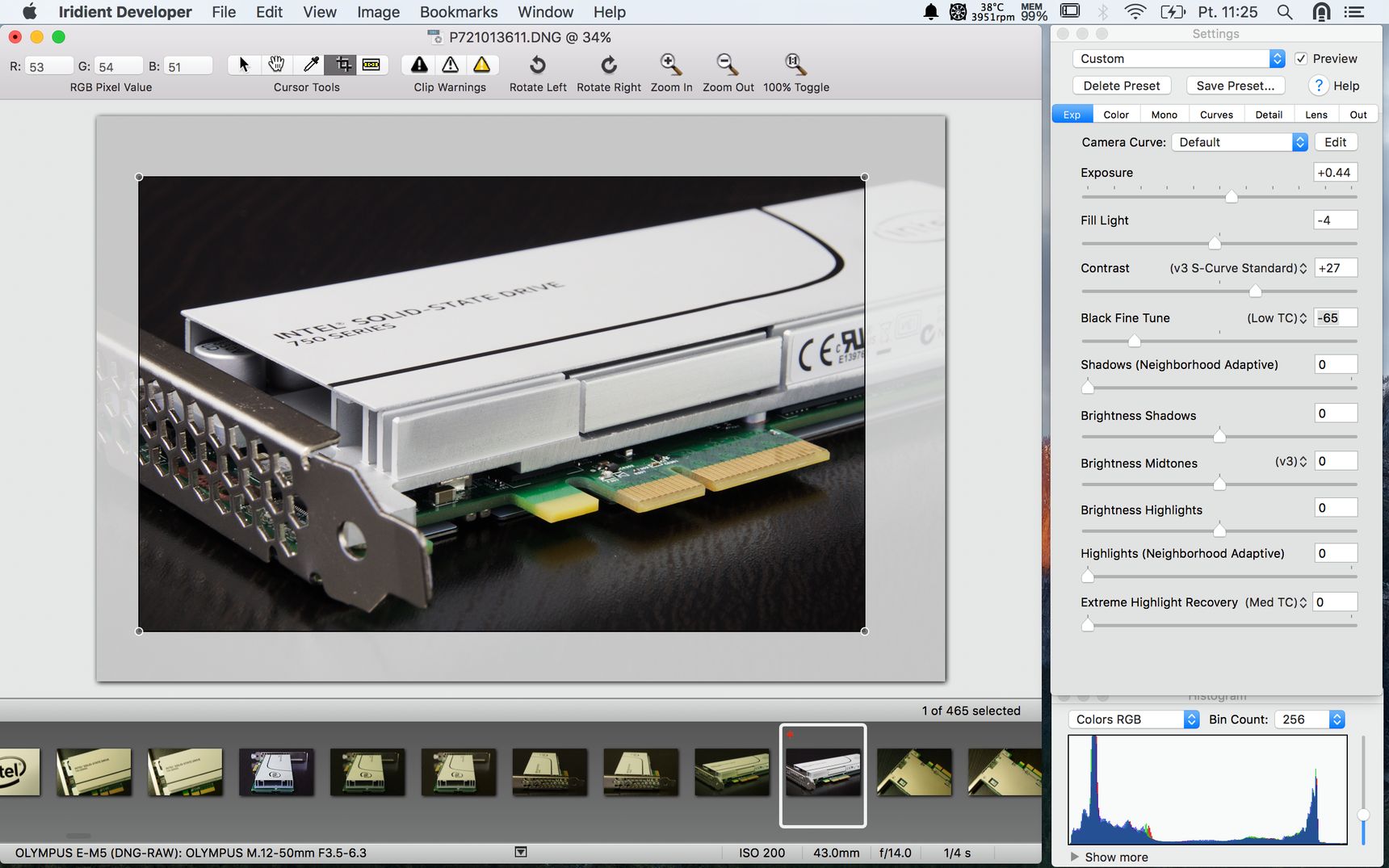This screenshot has height=868, width=1389.
Task: Click the Save Preset... button
Action: (x=1236, y=86)
